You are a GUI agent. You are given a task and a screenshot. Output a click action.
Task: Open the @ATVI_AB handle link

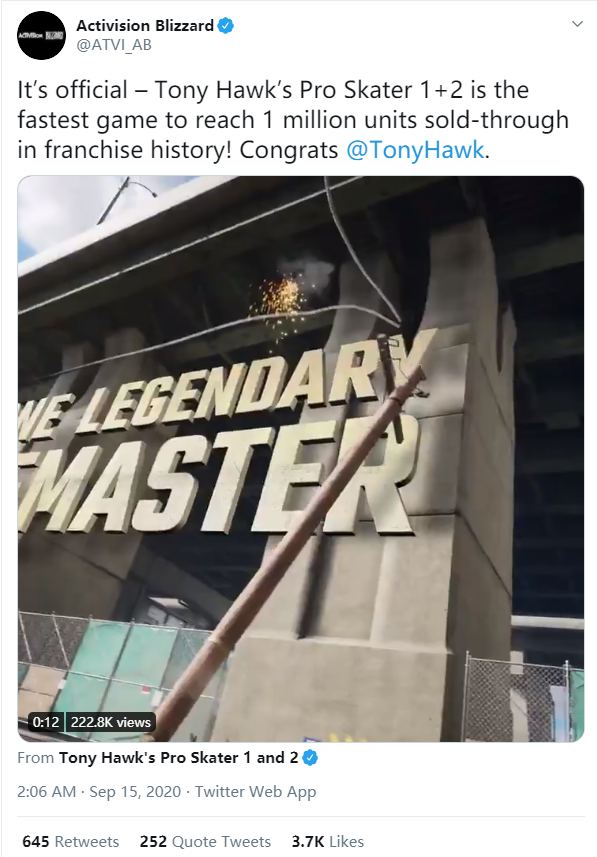pyautogui.click(x=114, y=45)
